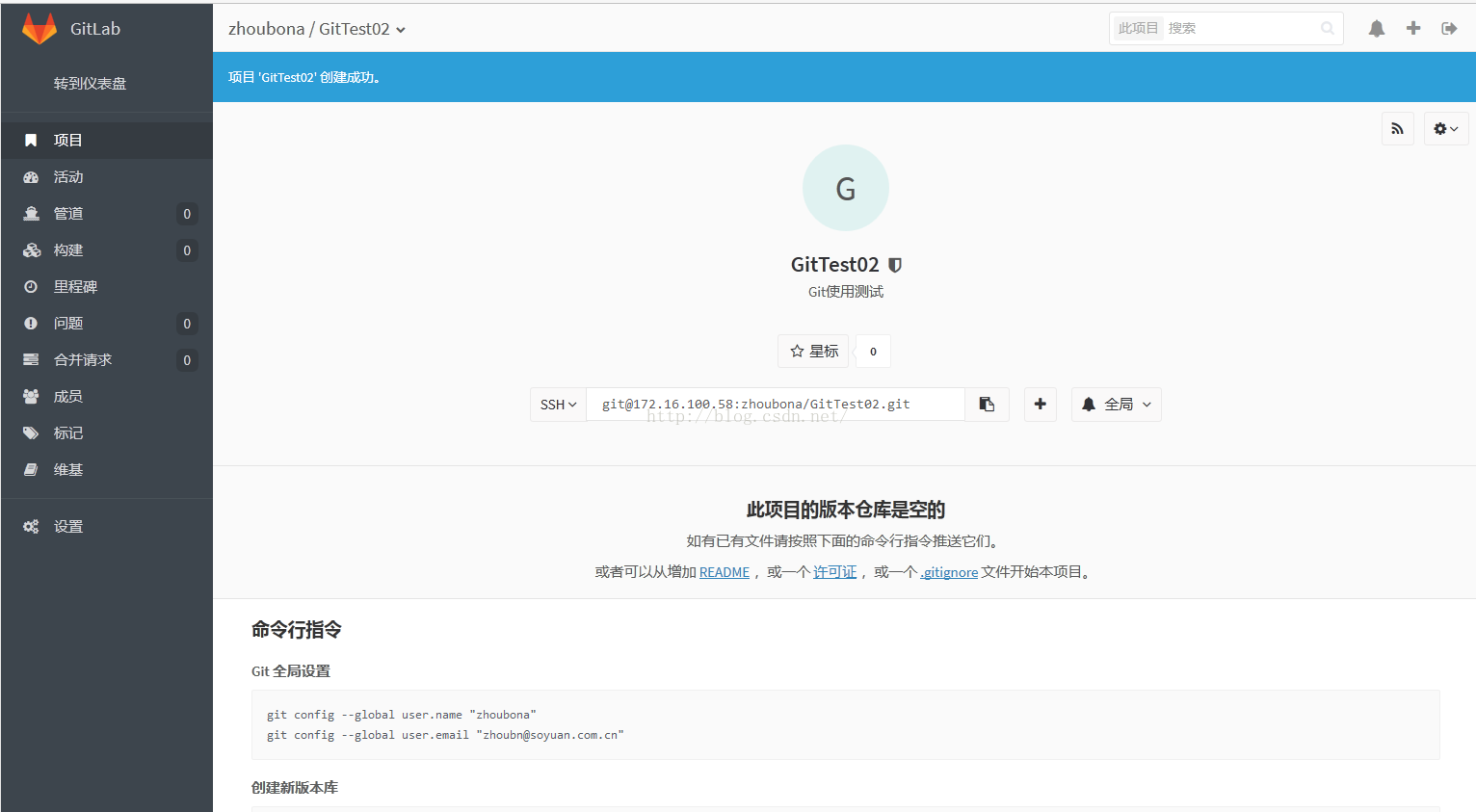Click the GitLab fox logo
The width and height of the screenshot is (1476, 812).
[40, 29]
